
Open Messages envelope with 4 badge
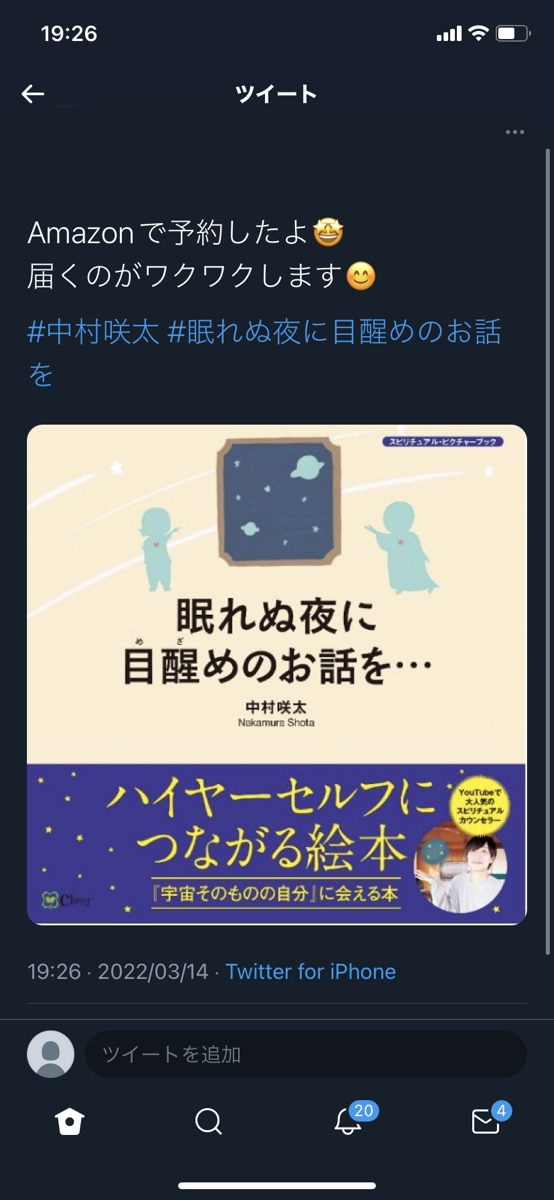tap(489, 1119)
